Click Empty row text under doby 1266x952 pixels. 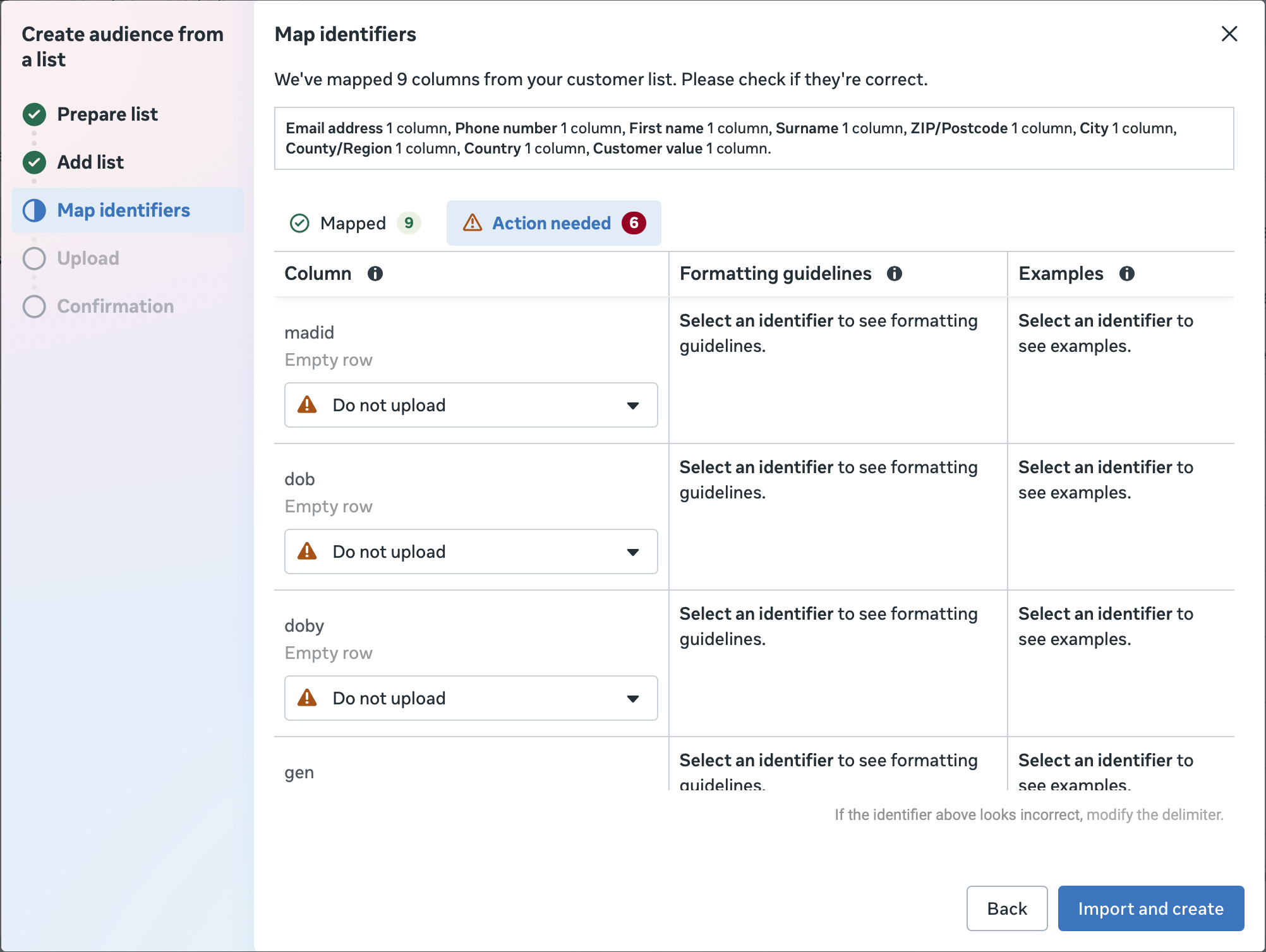click(329, 653)
